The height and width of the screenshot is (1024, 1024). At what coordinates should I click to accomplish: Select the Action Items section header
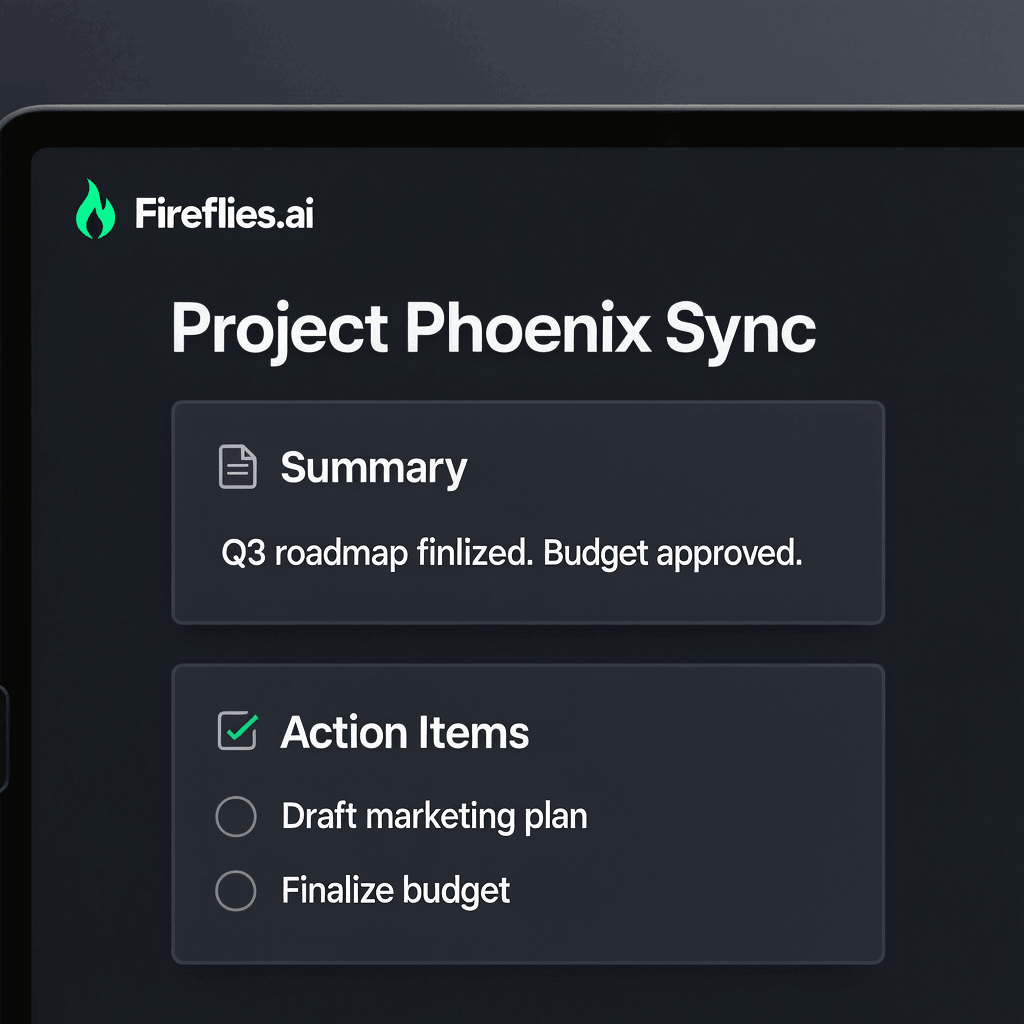pyautogui.click(x=405, y=731)
